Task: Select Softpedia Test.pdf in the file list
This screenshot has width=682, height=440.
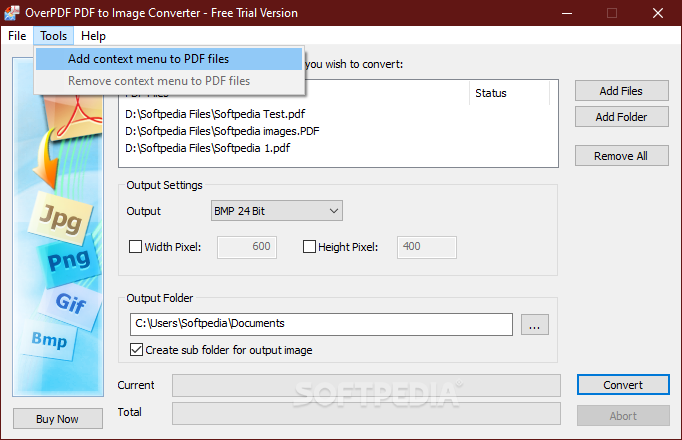Action: 215,114
